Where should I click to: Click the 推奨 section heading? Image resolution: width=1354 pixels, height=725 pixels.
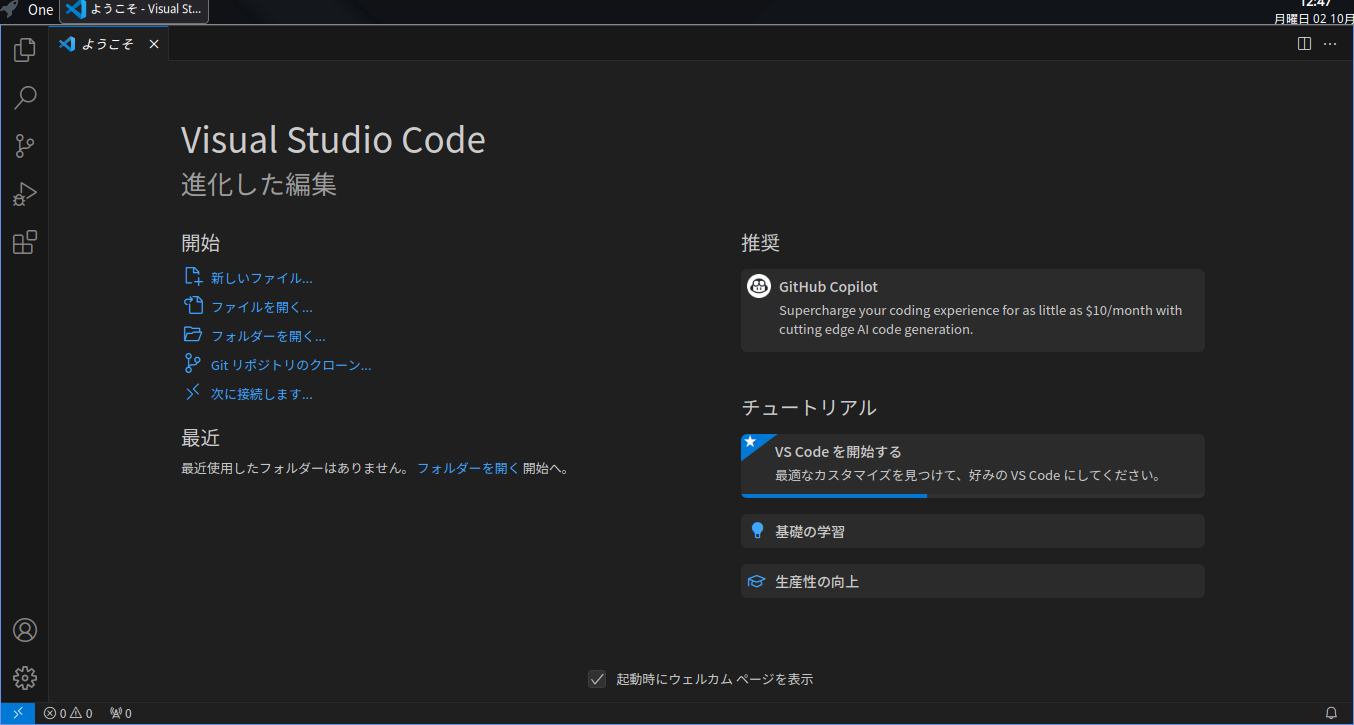(x=760, y=243)
